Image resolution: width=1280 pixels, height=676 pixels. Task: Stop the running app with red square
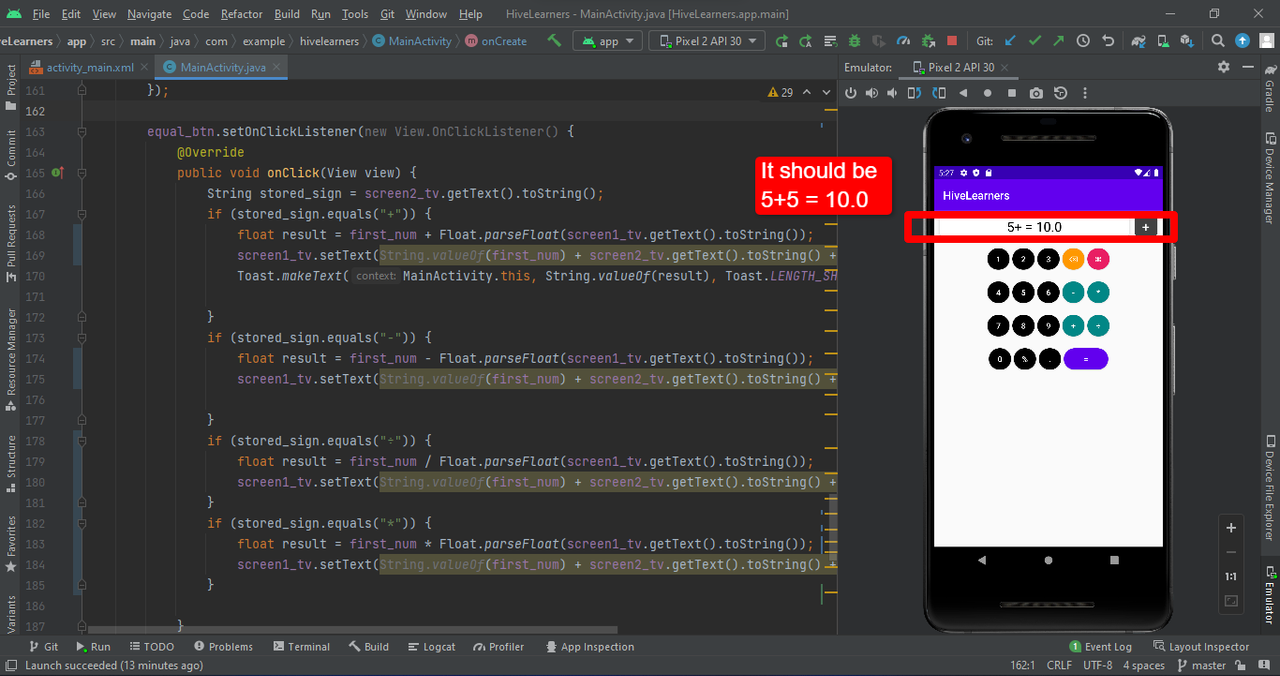[952, 41]
